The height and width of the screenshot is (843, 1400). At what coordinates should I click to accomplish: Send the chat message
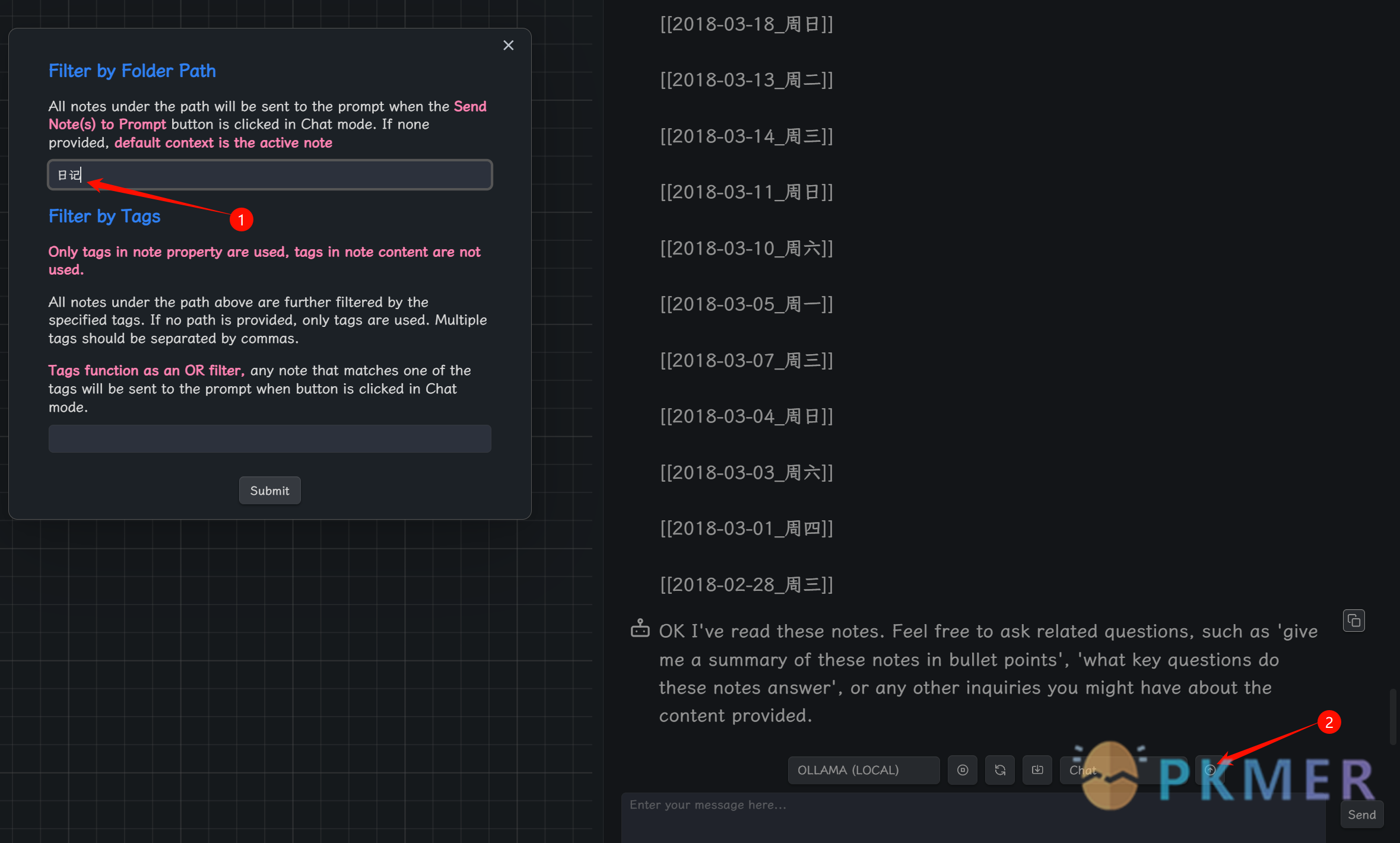coord(1361,815)
